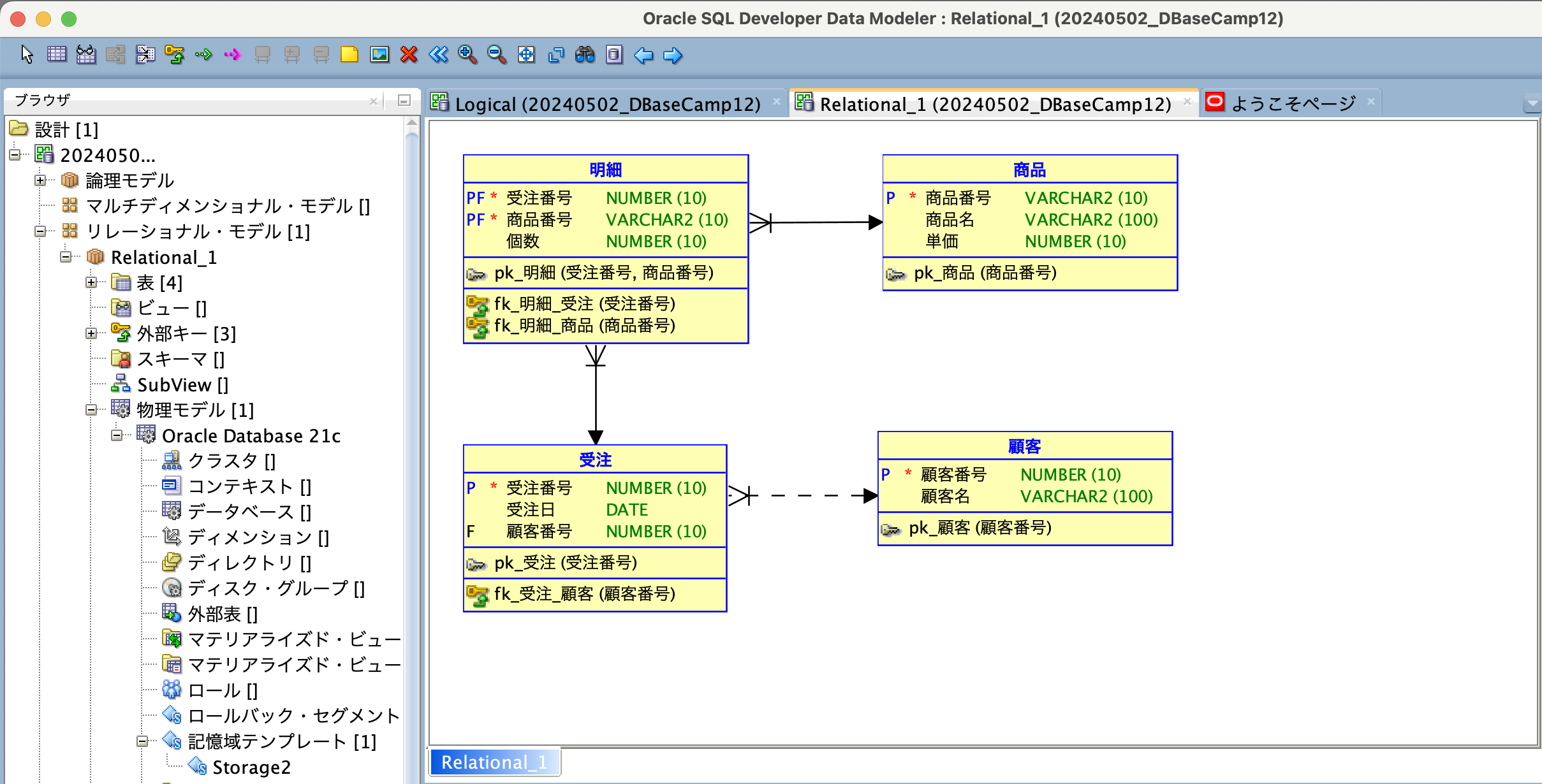Select the New Note tool
This screenshot has height=784, width=1542.
coord(349,55)
